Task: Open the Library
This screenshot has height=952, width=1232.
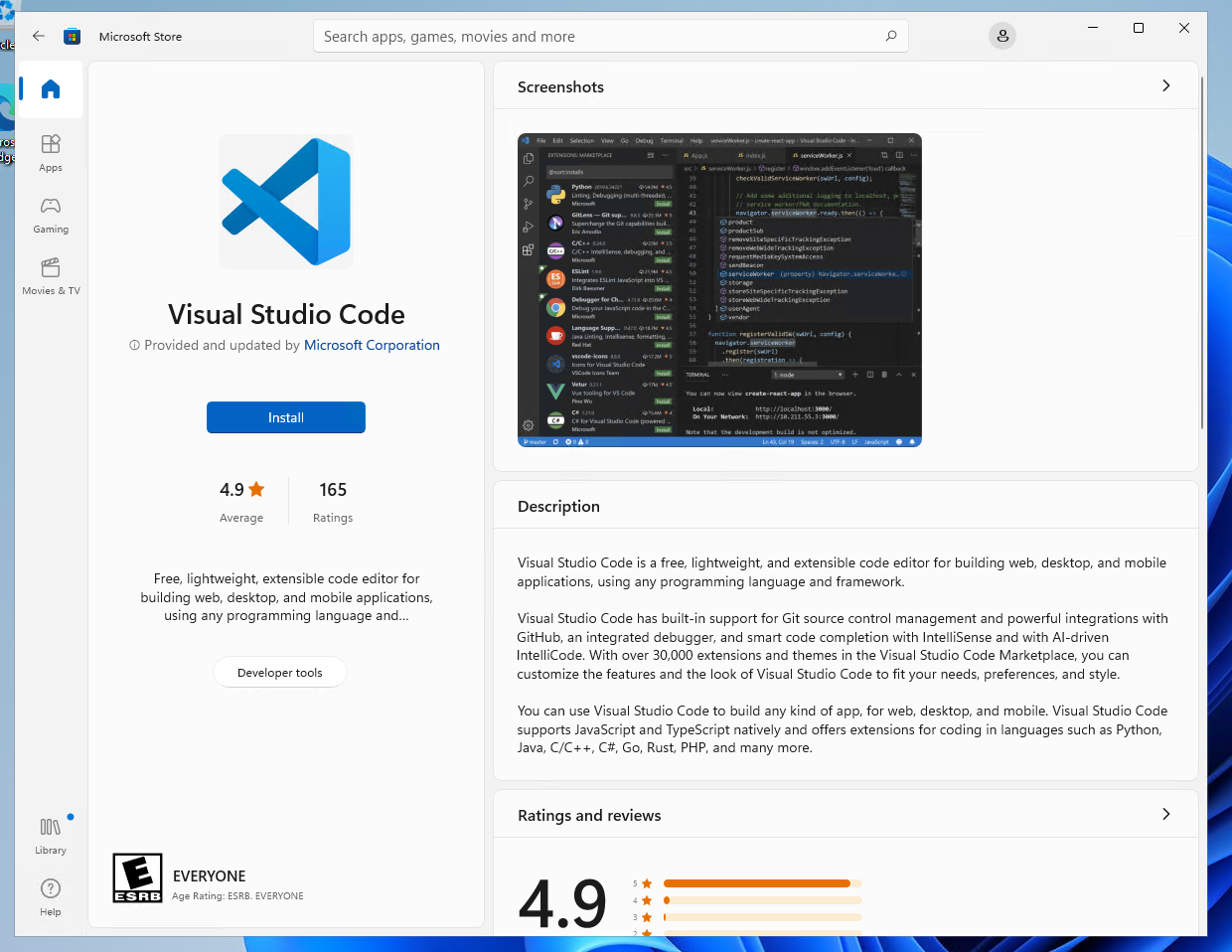Action: click(51, 836)
